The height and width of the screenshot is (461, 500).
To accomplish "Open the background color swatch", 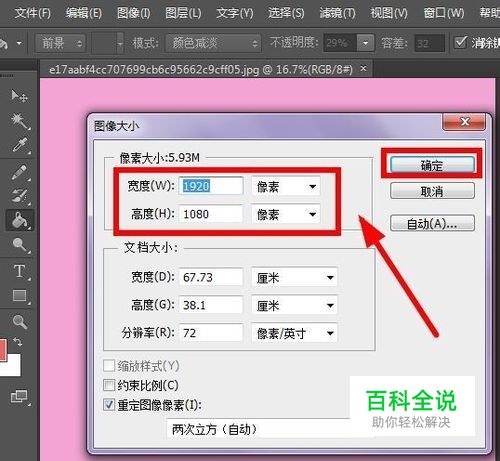I will pyautogui.click(x=13, y=367).
